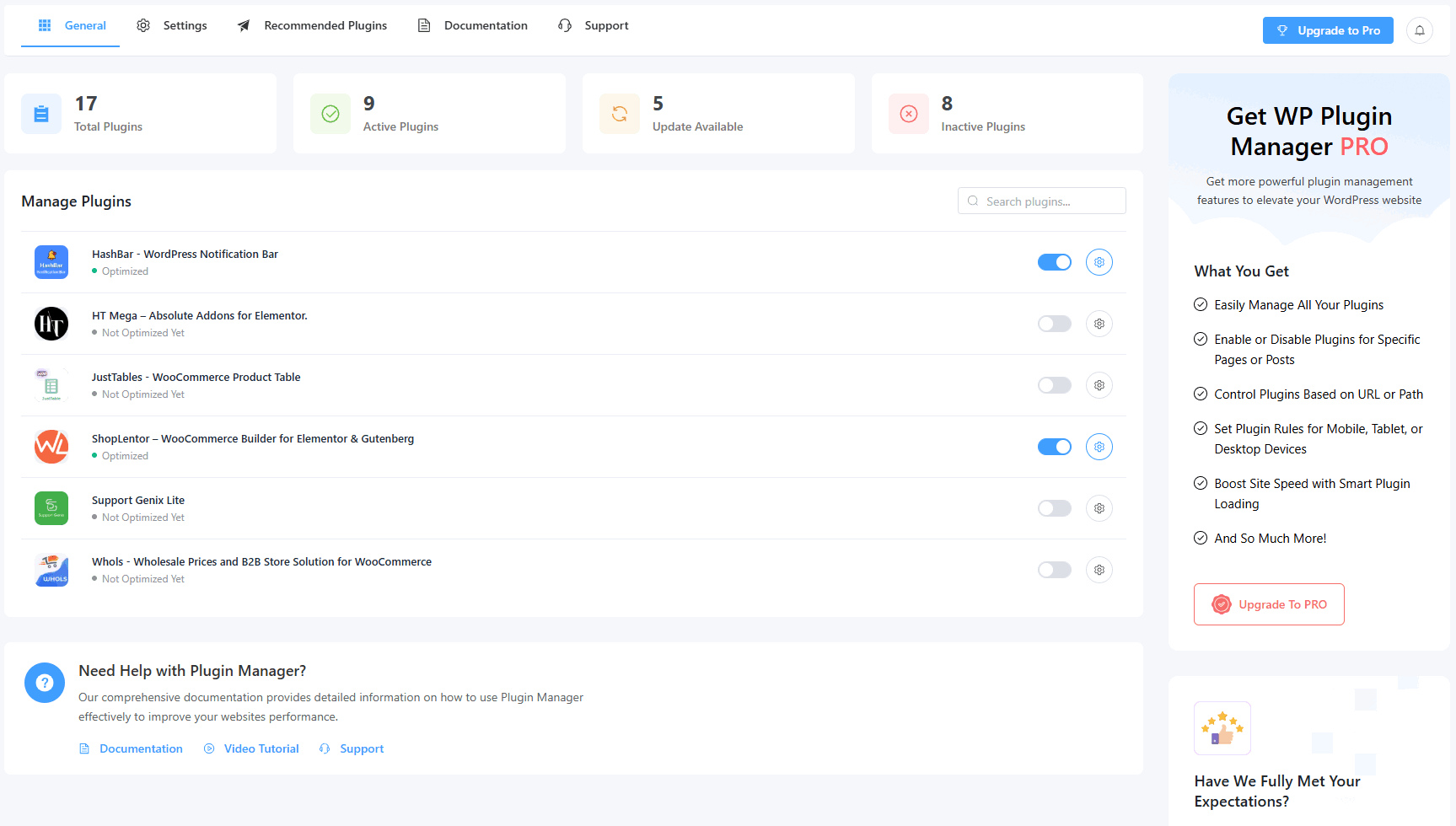Focus the Search plugins field
This screenshot has width=1456, height=826.
1042,201
